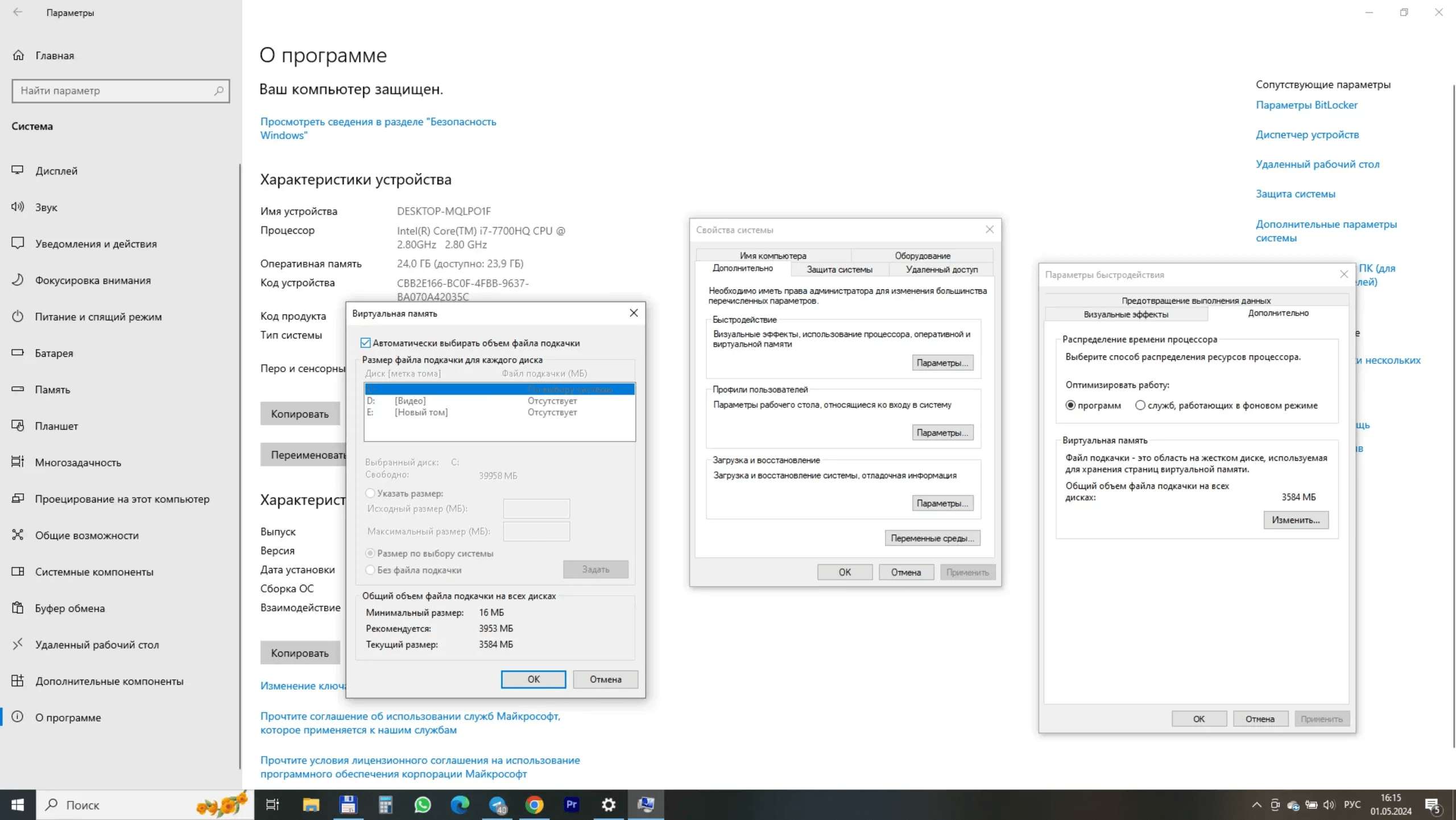Open Параметры BitLocker link
Image resolution: width=1456 pixels, height=820 pixels.
[1306, 105]
